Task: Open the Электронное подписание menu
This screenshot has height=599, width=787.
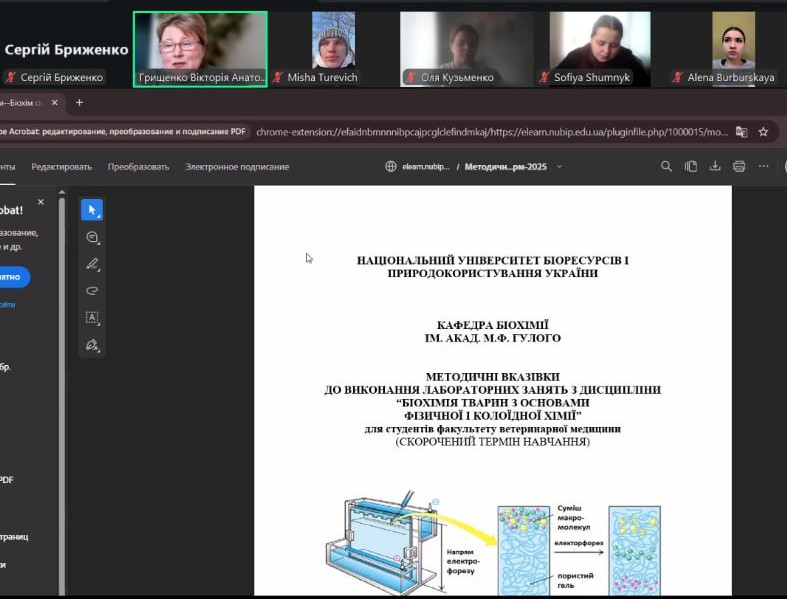Action: [237, 167]
